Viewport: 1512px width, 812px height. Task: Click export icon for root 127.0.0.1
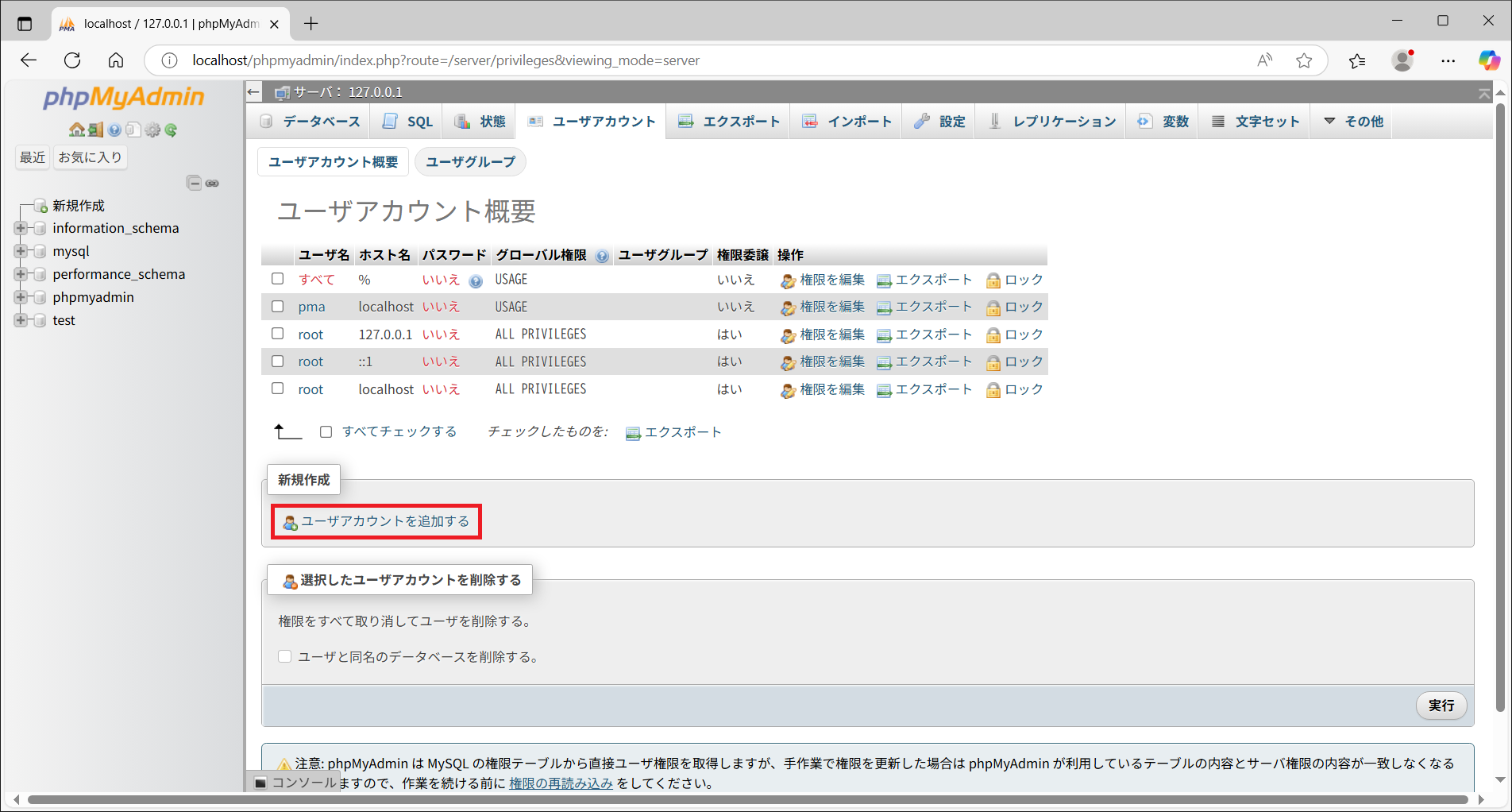(884, 335)
